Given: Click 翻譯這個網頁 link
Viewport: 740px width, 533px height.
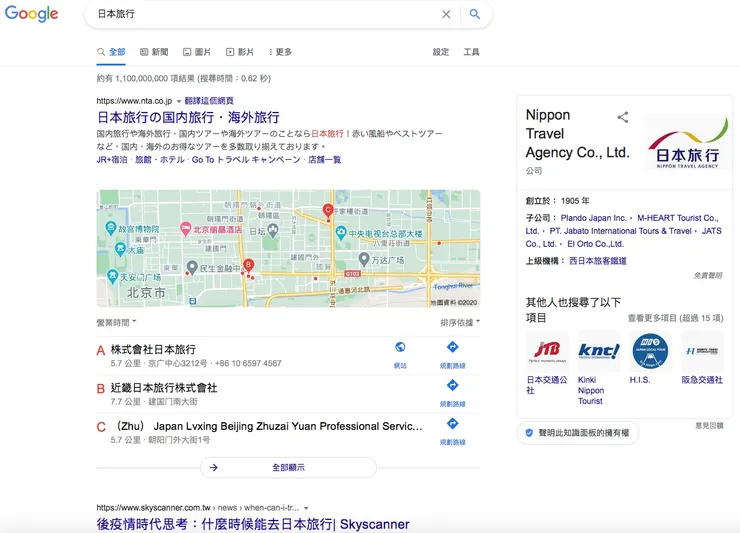Looking at the screenshot, I should [x=209, y=101].
